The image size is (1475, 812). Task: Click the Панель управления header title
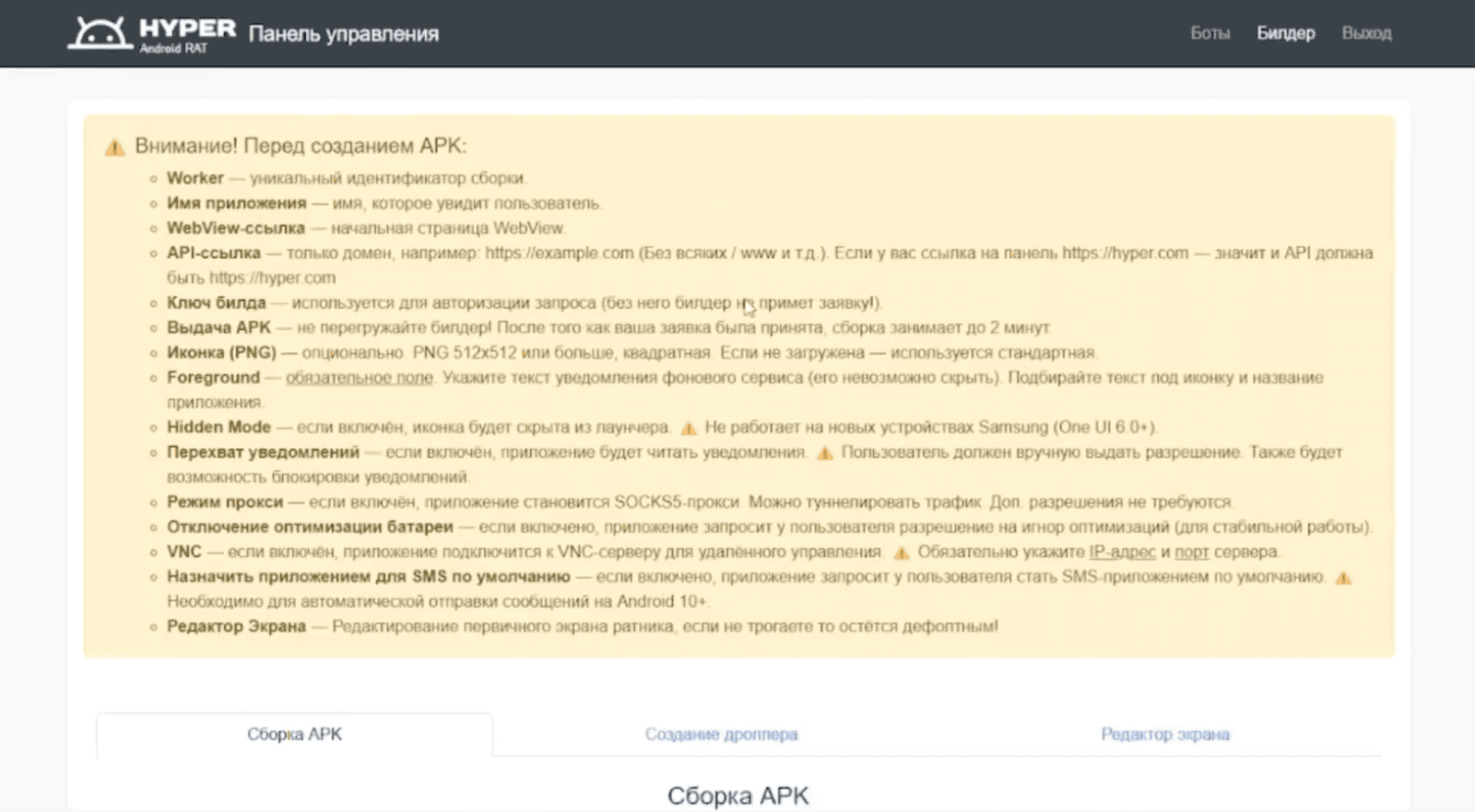(x=344, y=34)
